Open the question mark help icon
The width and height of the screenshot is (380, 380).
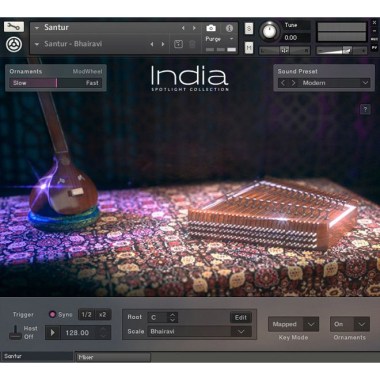pyautogui.click(x=365, y=109)
